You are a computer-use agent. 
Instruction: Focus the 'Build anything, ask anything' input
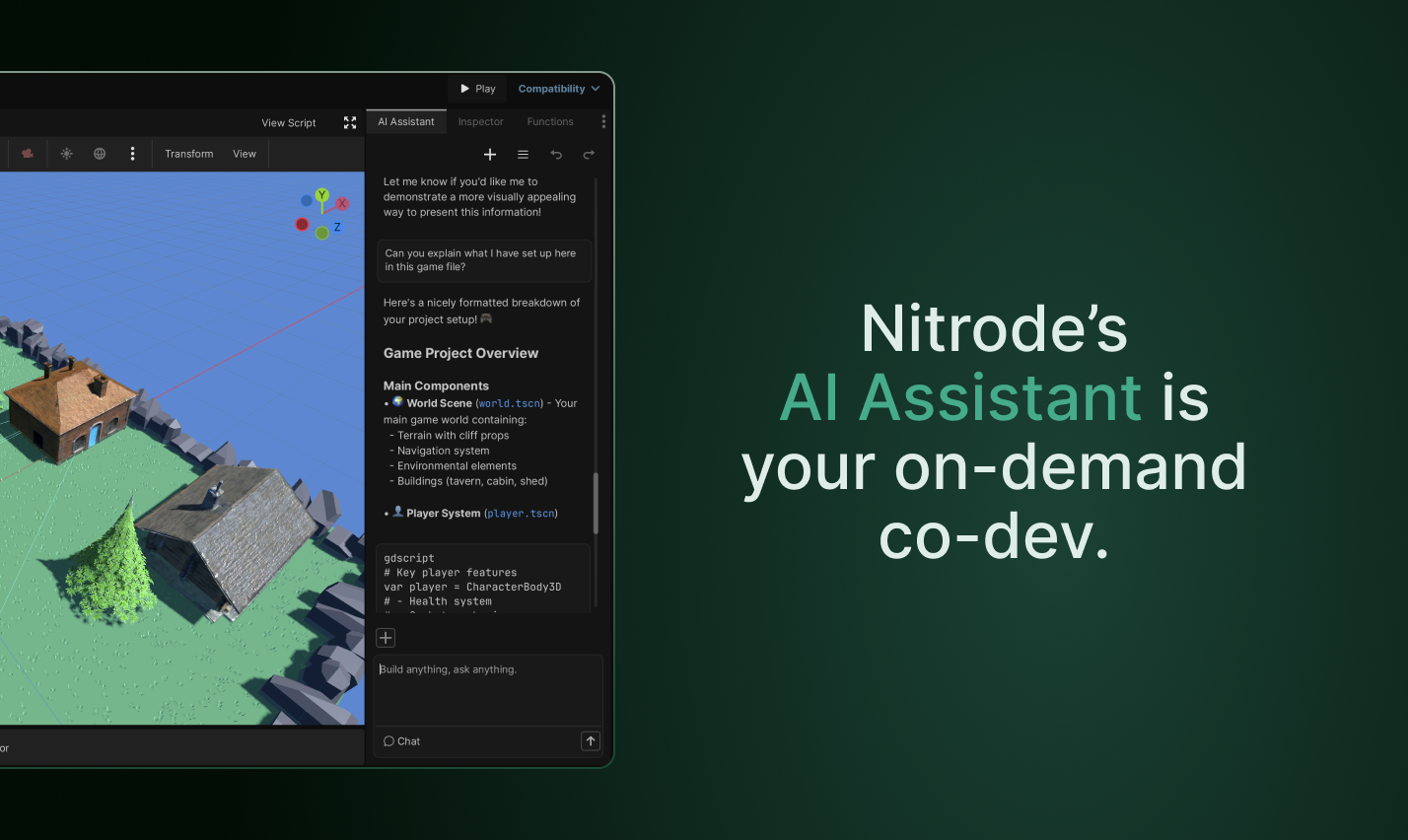pos(488,690)
